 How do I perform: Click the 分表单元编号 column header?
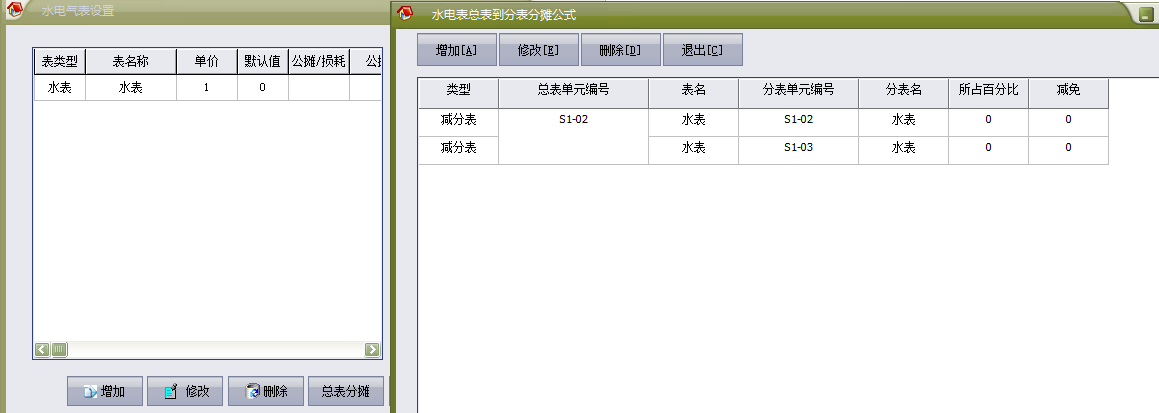tap(798, 93)
